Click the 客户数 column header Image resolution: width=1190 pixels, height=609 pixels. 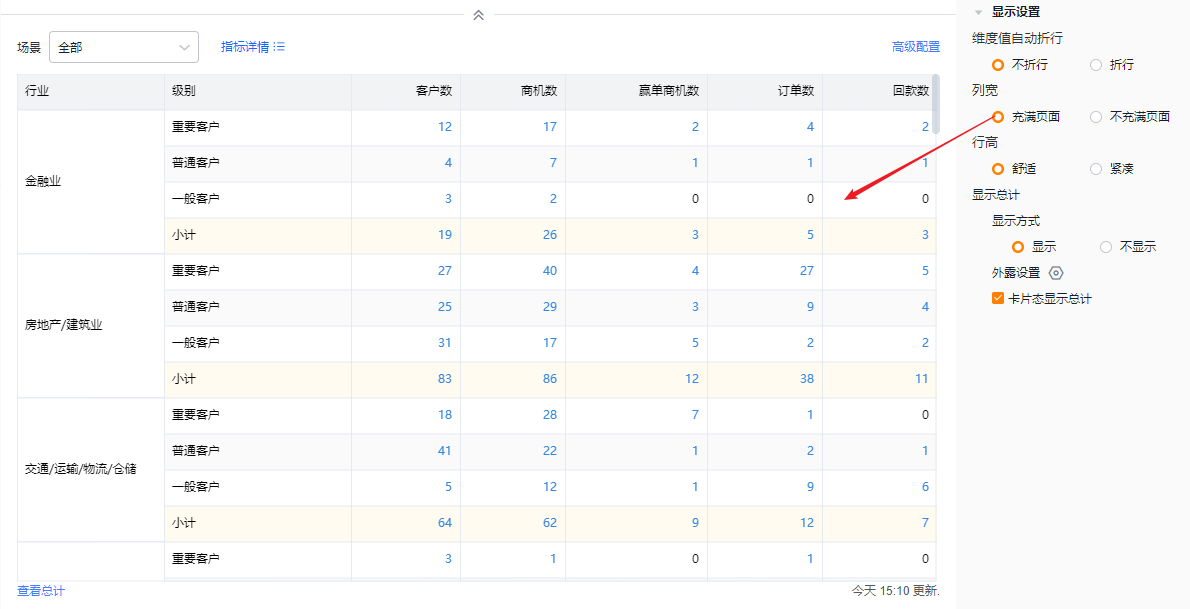[x=434, y=91]
